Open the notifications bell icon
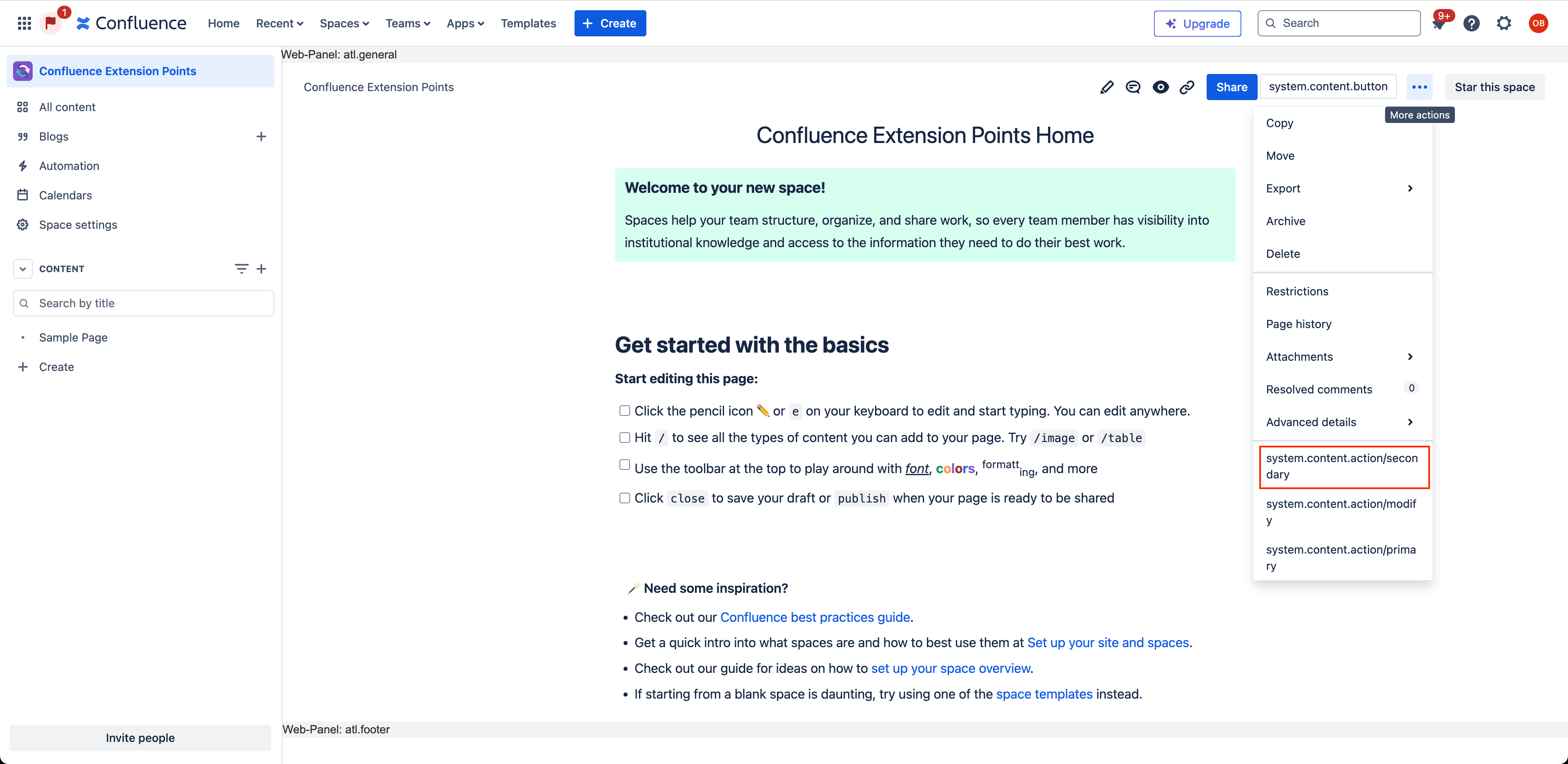Image resolution: width=1568 pixels, height=764 pixels. click(x=1439, y=23)
